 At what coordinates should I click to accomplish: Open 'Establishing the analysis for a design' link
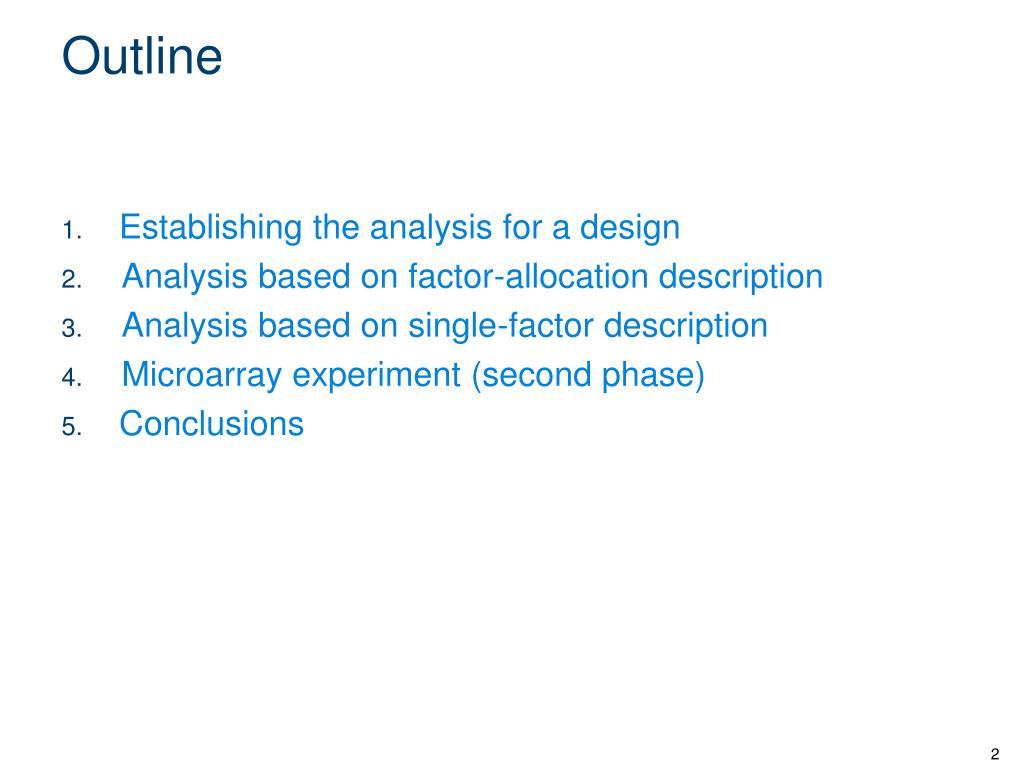(x=400, y=228)
